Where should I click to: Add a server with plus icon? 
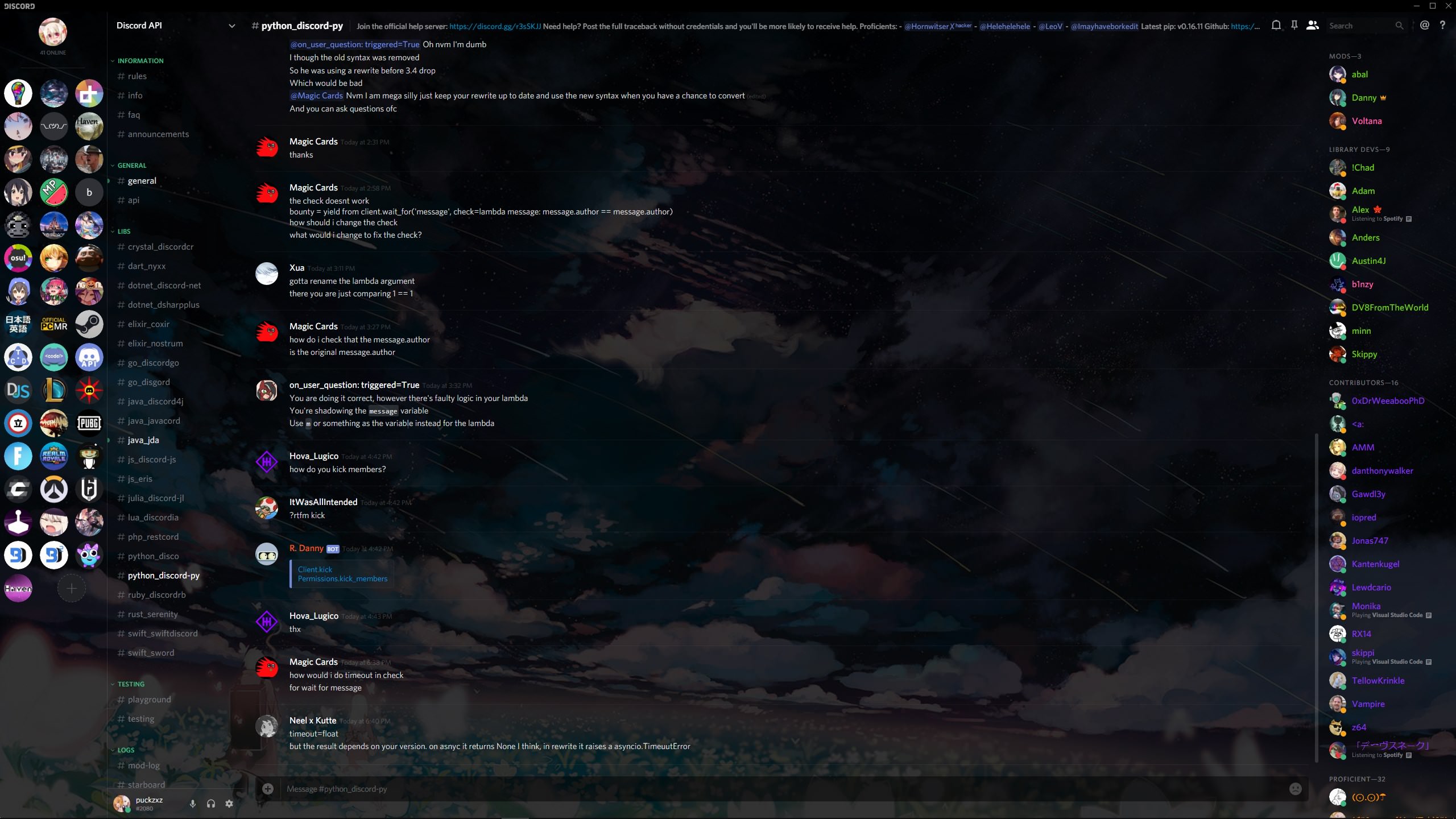point(72,589)
